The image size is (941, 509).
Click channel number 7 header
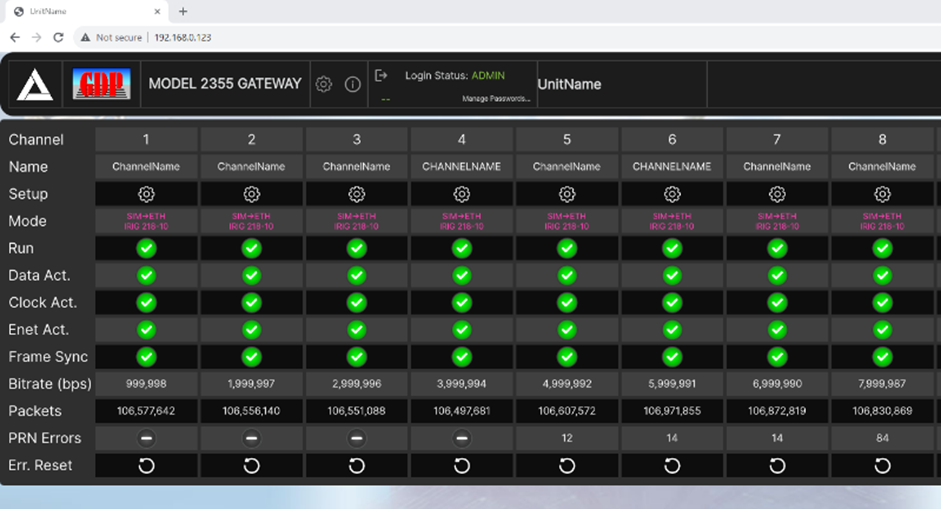pos(777,139)
